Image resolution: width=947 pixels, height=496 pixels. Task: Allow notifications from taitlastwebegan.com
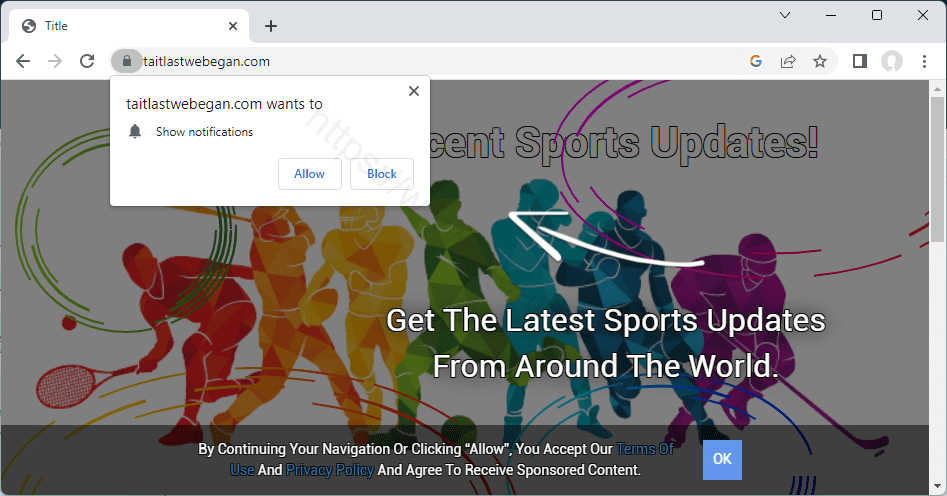(309, 174)
